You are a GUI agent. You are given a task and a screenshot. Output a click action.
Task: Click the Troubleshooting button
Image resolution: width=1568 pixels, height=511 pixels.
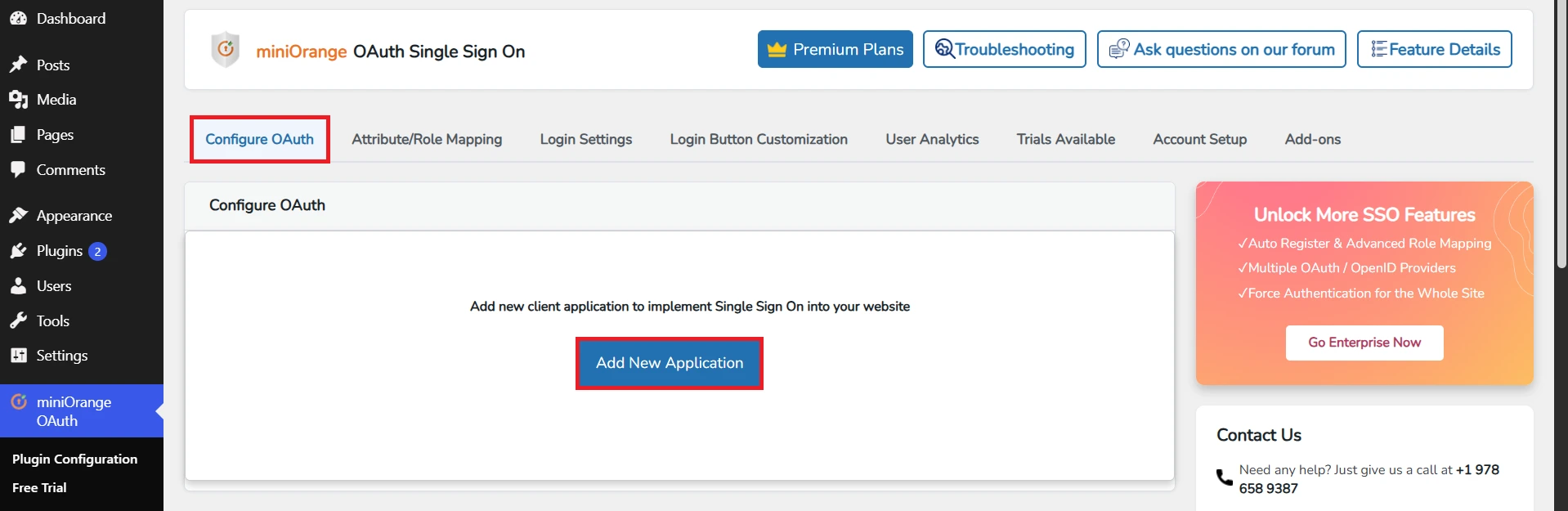click(x=1005, y=49)
